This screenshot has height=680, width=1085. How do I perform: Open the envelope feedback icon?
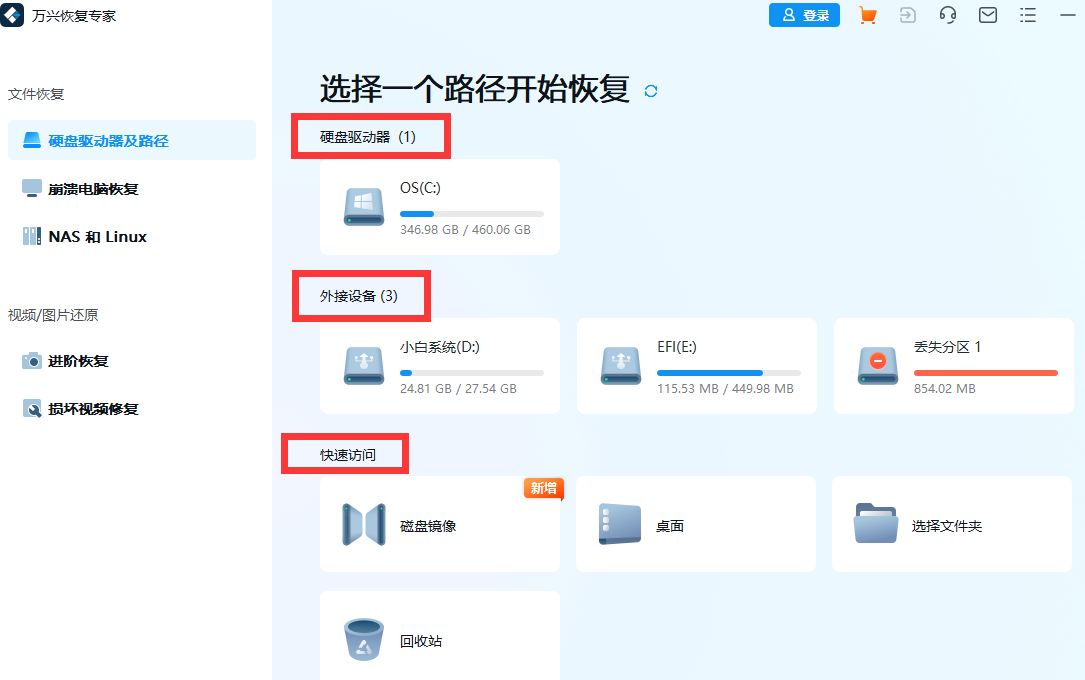[x=988, y=15]
